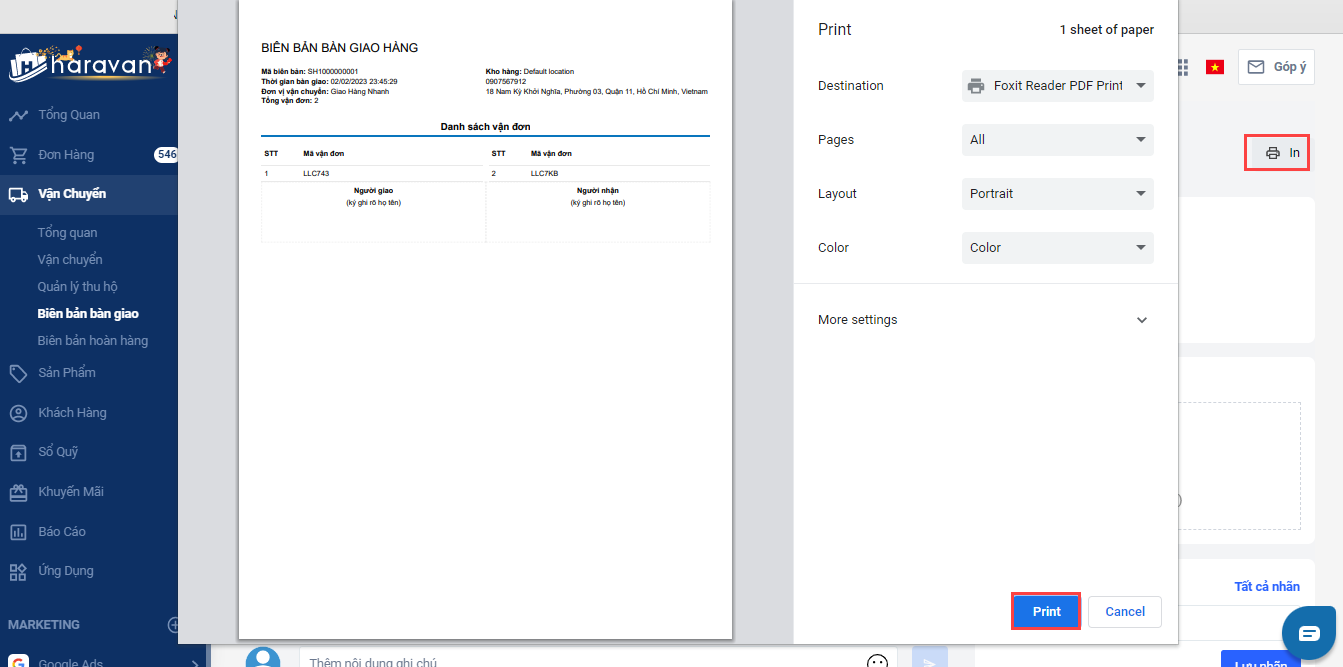1343x667 pixels.
Task: Open the Đơn Hàng menu item
Action: click(66, 155)
